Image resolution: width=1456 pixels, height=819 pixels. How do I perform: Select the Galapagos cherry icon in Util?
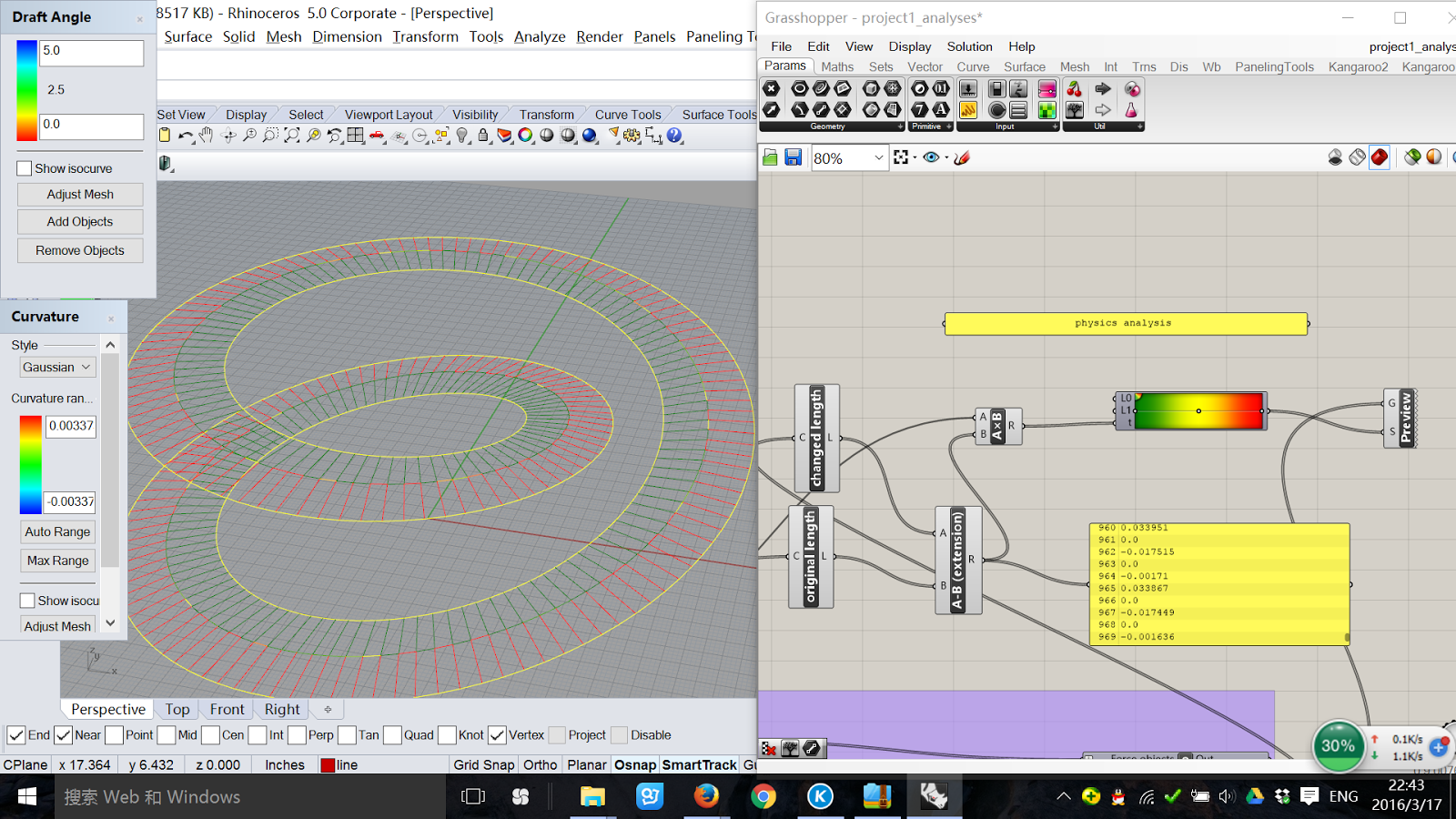(1075, 90)
